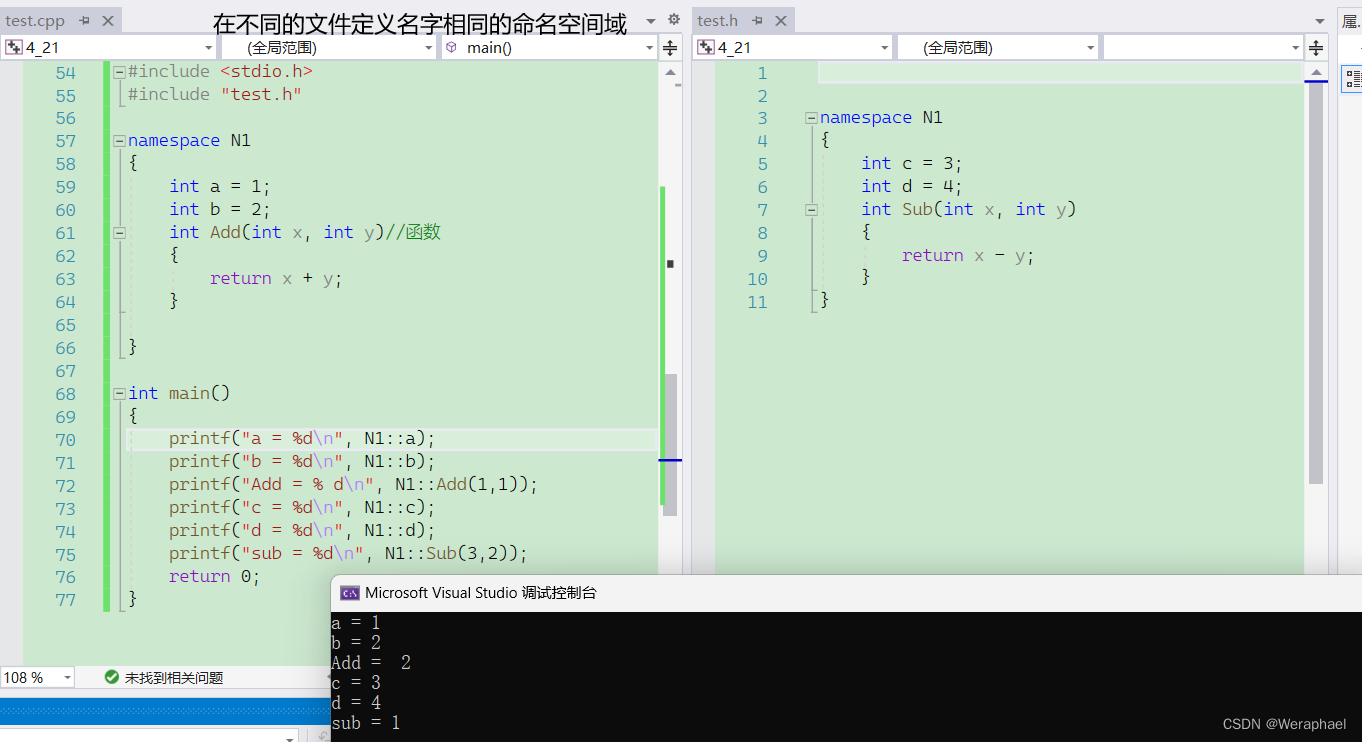
Task: Click the 'return 0;' line in main
Action: coord(214,578)
